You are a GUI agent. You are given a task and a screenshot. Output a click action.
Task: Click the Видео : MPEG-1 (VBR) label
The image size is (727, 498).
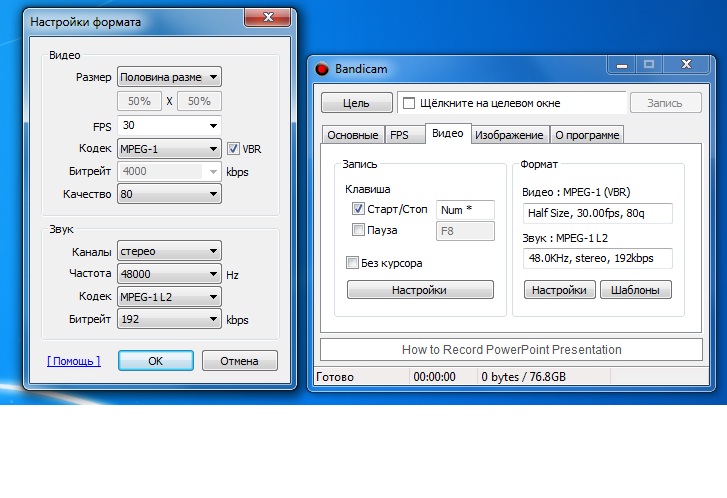click(x=576, y=192)
